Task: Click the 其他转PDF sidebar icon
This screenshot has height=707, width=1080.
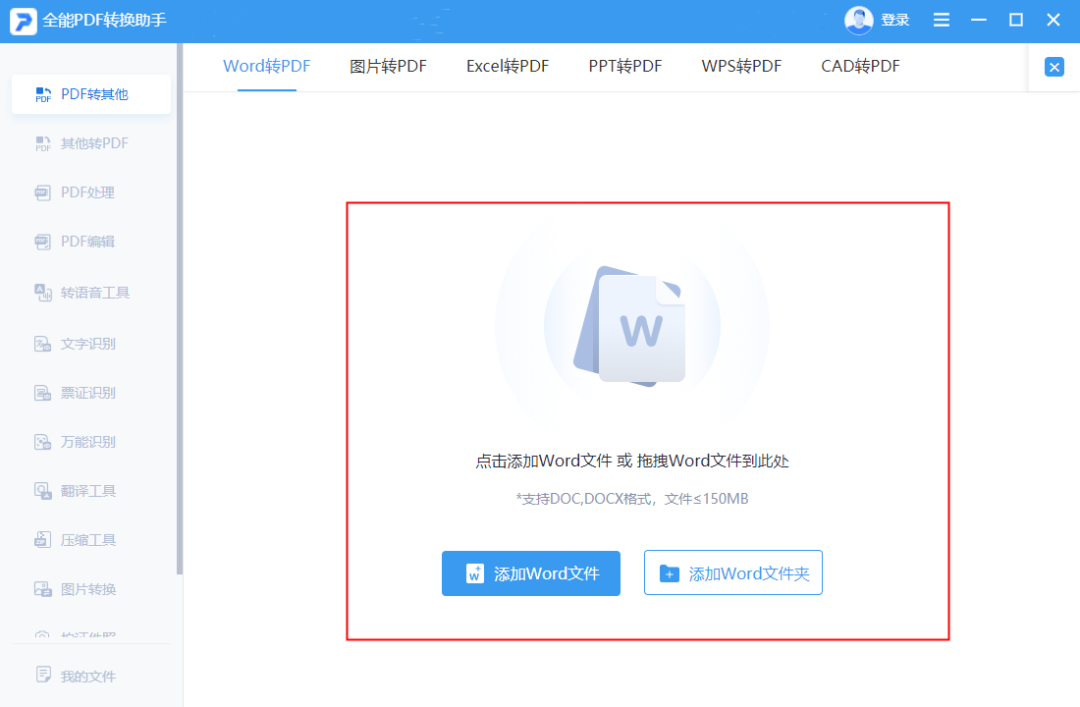Action: pyautogui.click(x=43, y=143)
